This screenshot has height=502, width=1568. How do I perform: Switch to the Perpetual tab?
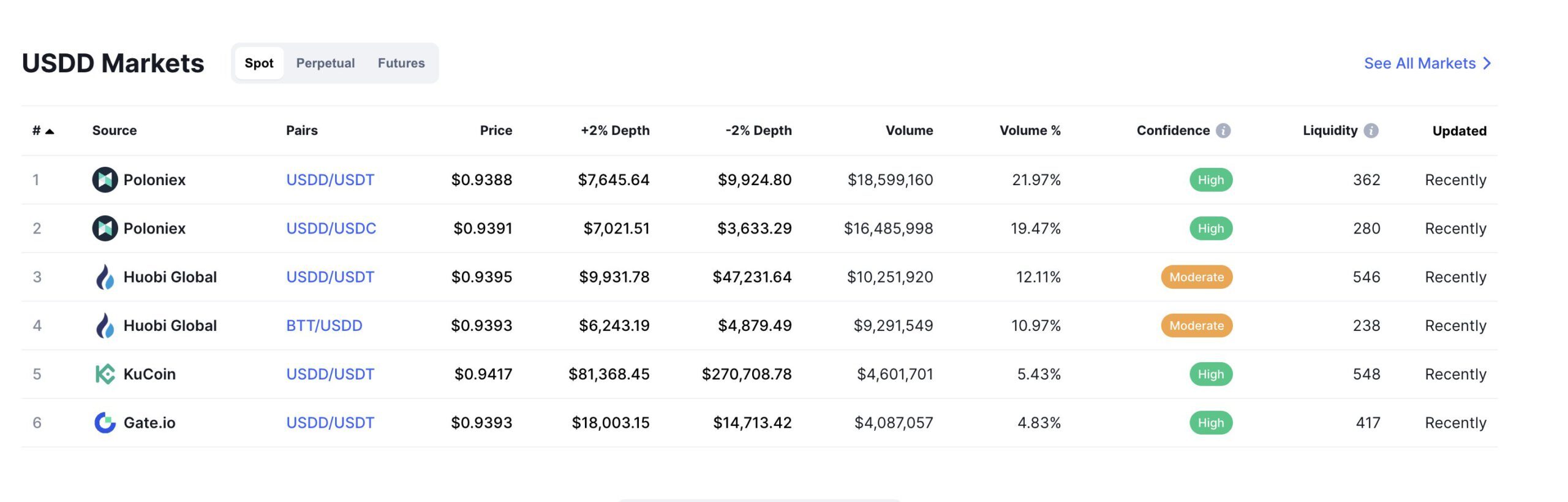tap(325, 63)
